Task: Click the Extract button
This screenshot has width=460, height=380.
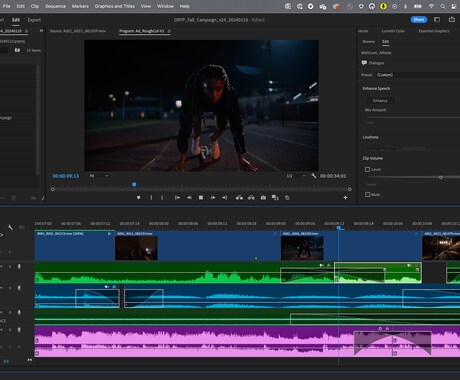Action: click(x=251, y=198)
